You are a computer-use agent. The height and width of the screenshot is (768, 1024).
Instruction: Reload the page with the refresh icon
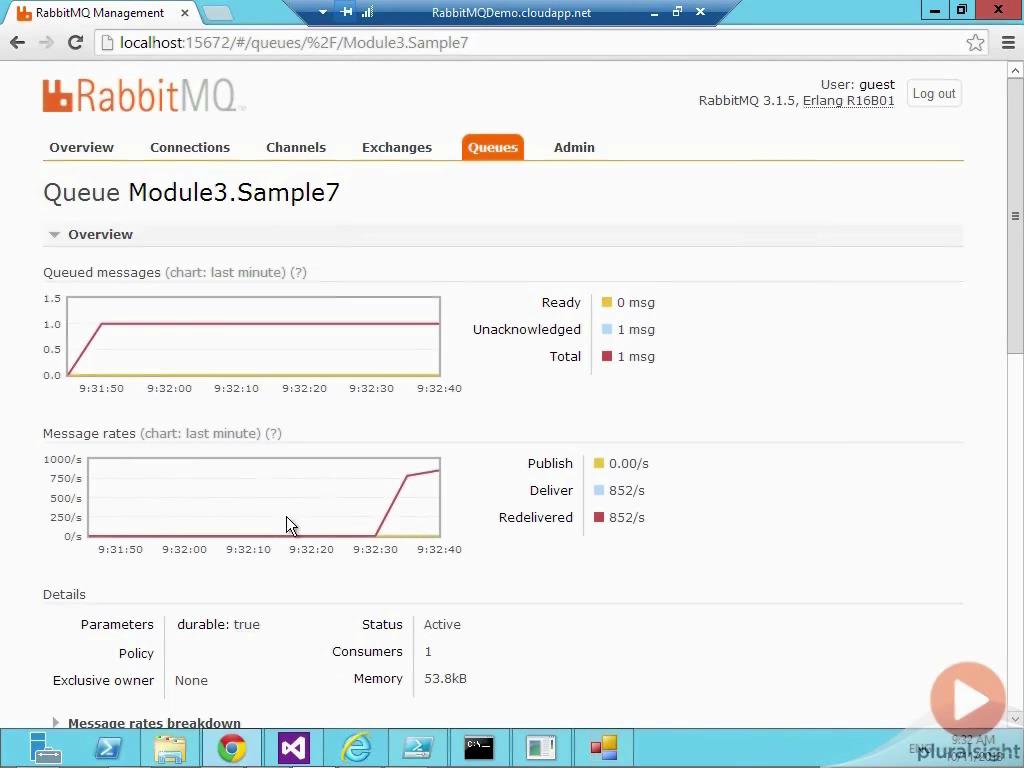coord(75,42)
